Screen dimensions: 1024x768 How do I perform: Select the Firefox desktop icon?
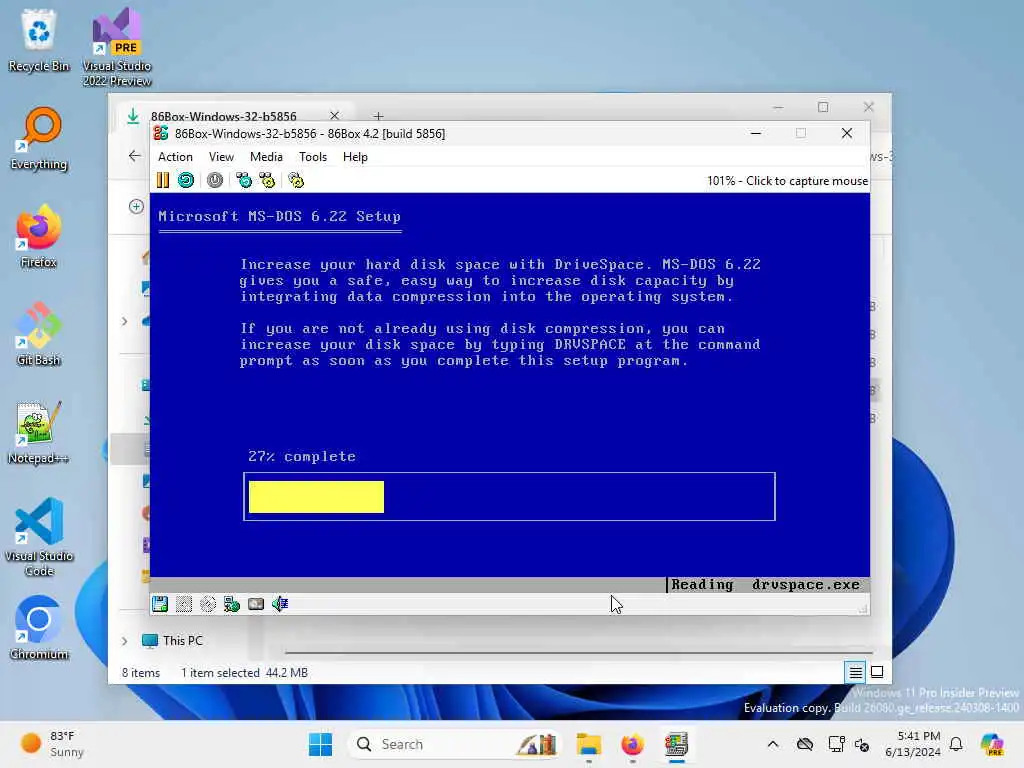click(x=39, y=236)
